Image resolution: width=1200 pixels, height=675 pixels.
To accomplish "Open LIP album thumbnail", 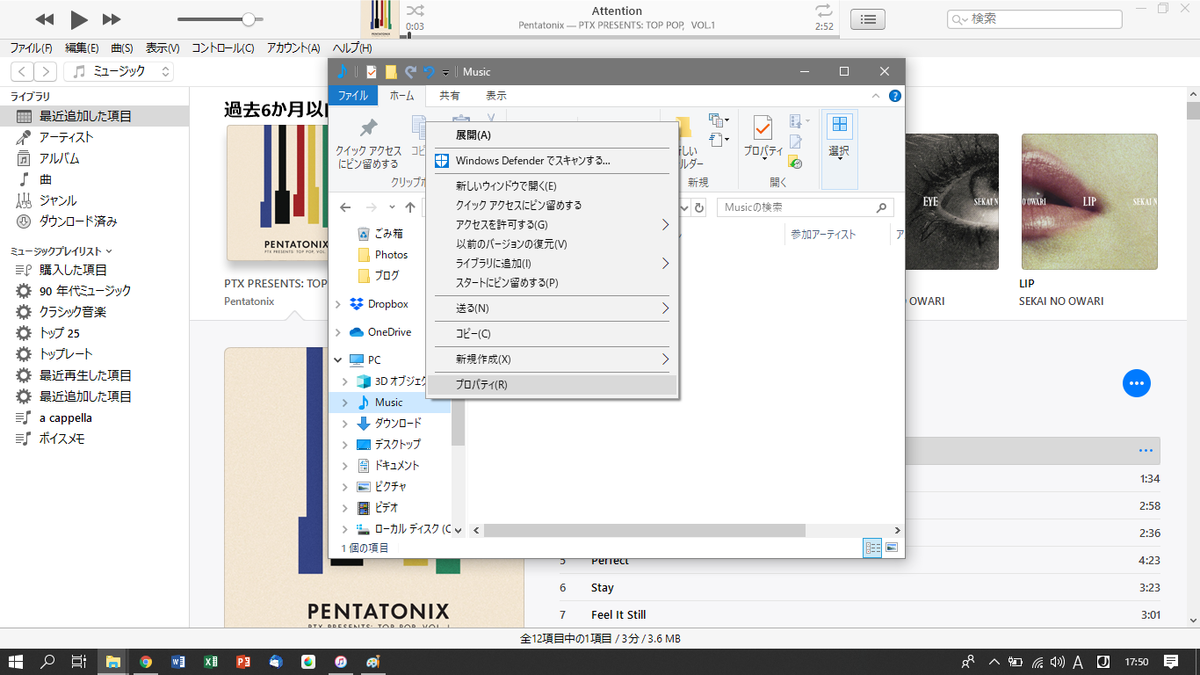I will click(x=1088, y=202).
